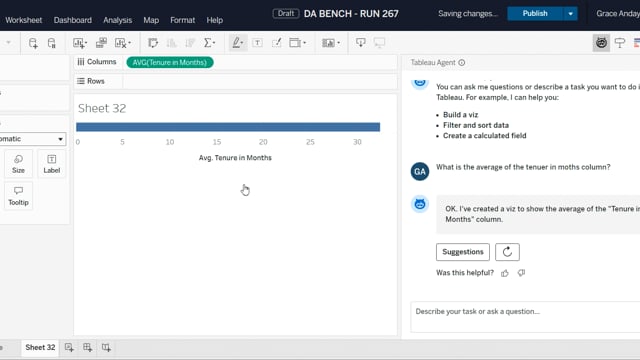Click the Draft badge

[286, 13]
